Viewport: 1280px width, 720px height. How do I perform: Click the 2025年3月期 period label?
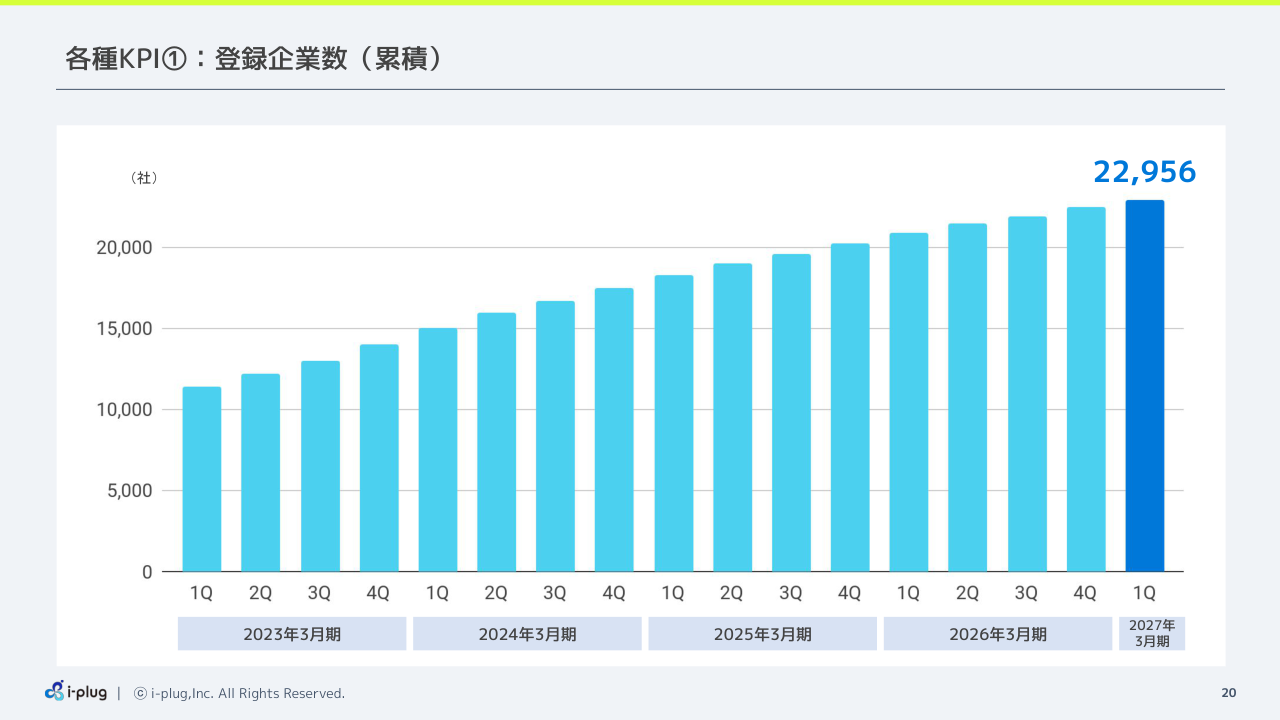(x=762, y=634)
